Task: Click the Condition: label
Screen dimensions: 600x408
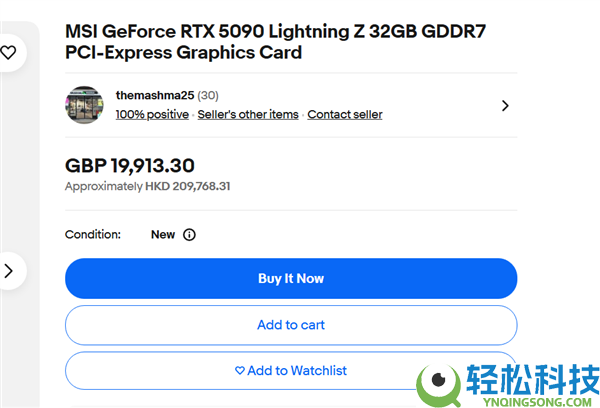Action: coord(93,235)
